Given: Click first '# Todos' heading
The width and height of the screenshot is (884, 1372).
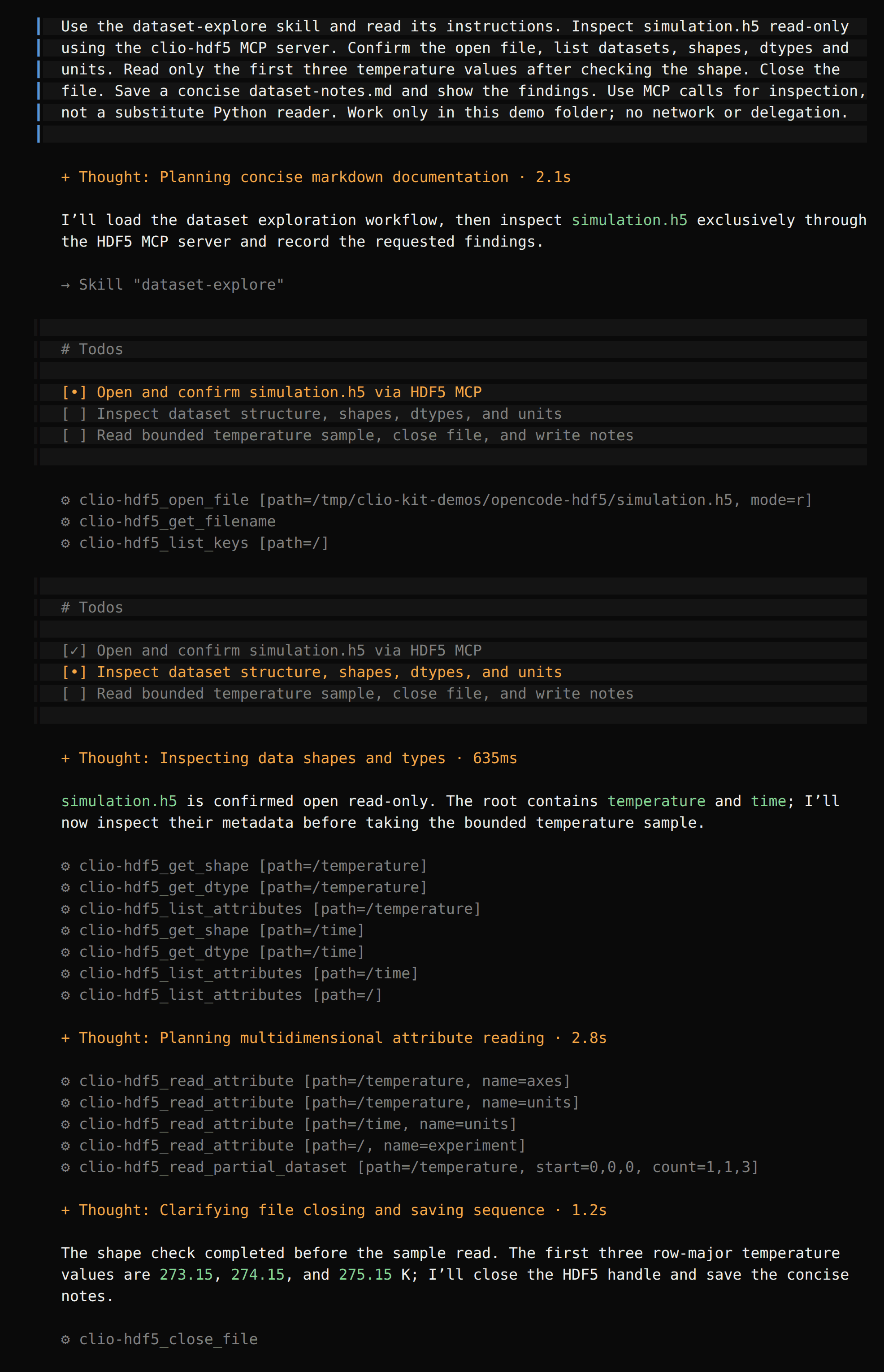Looking at the screenshot, I should (92, 350).
